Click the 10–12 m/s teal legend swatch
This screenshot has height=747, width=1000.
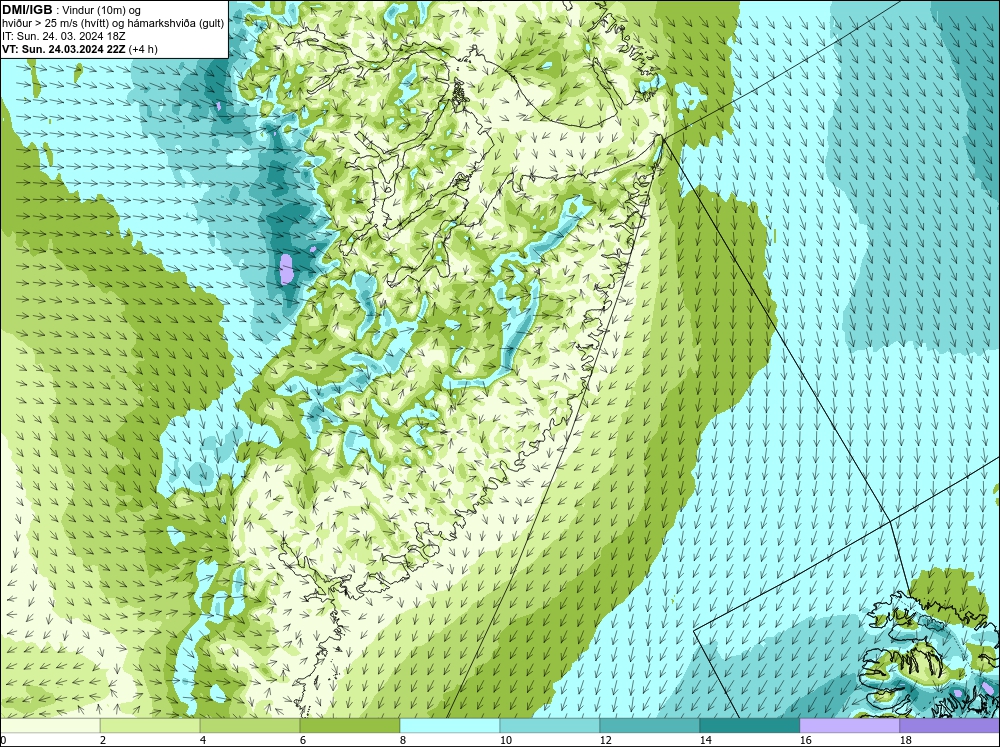point(550,725)
